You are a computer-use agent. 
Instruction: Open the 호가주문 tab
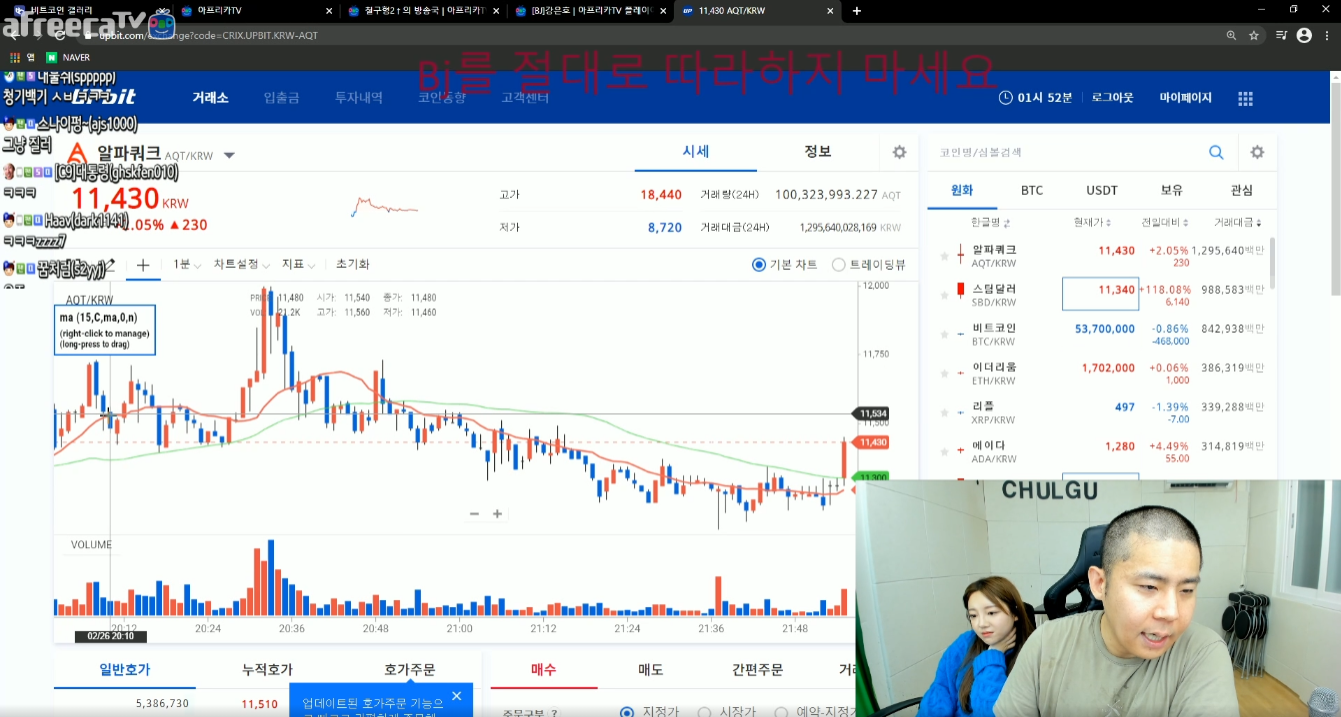tap(410, 670)
